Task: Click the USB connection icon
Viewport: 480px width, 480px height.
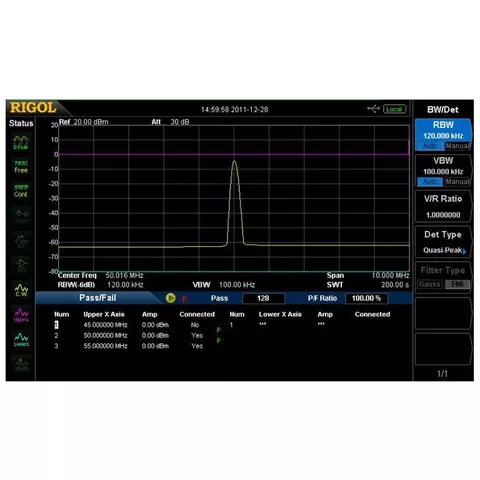Action: pos(373,109)
